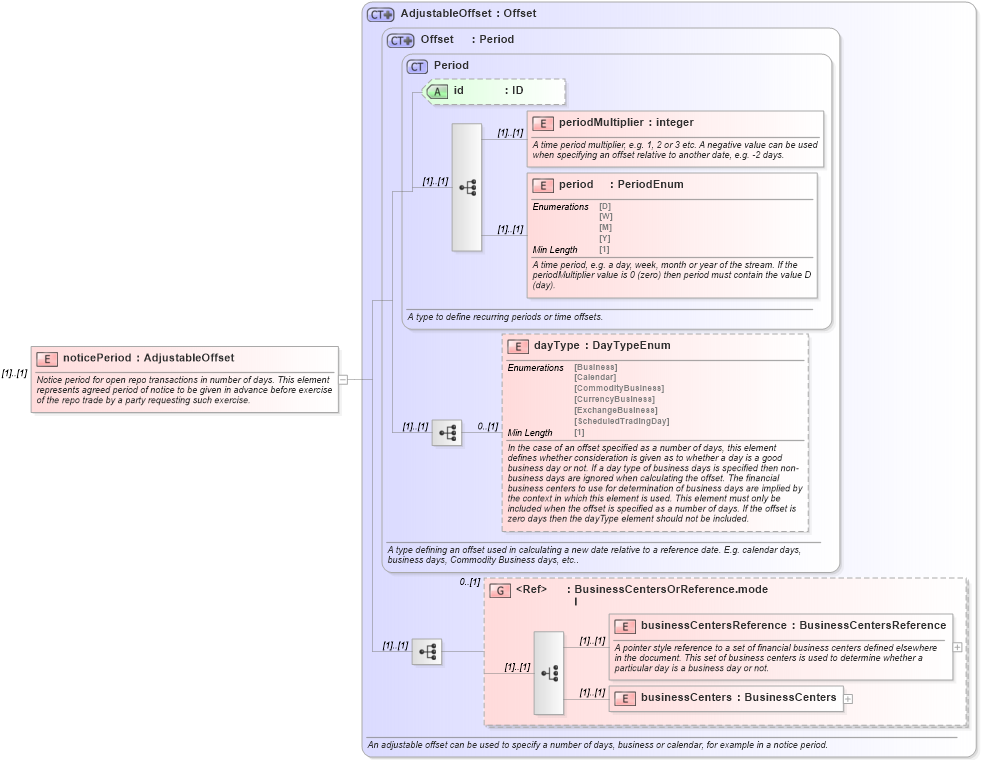This screenshot has height=760, width=981.
Task: Click the Min Length row in dayType
Action: (546, 433)
